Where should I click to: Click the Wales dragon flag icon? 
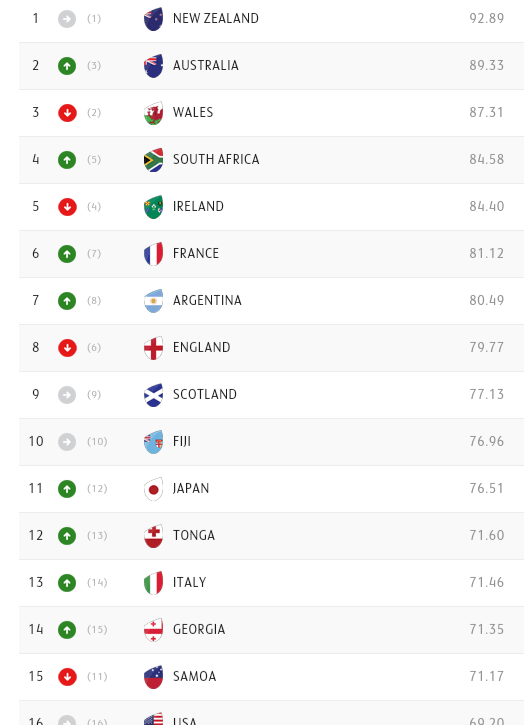(x=153, y=113)
